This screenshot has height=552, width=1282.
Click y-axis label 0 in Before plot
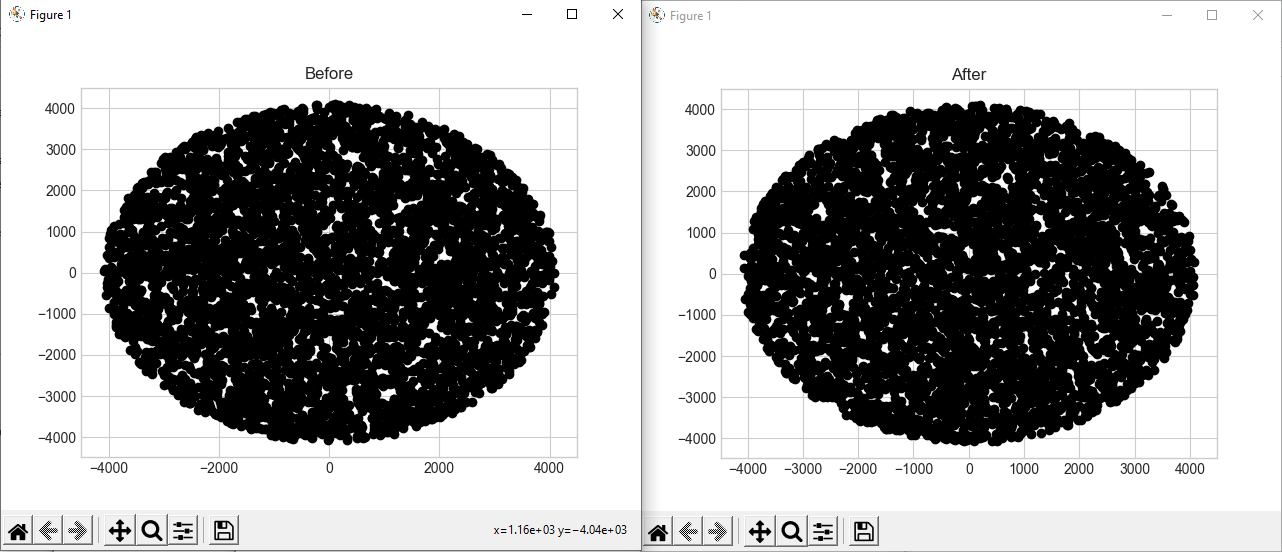[71, 273]
